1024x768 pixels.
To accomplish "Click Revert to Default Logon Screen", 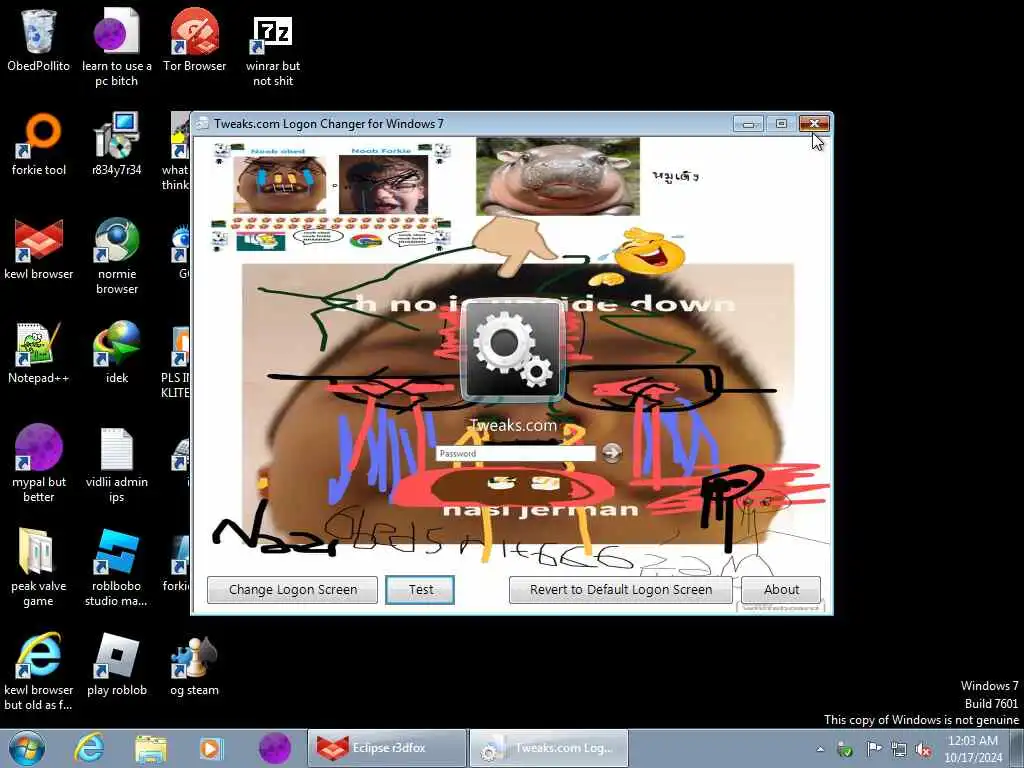I will coord(620,590).
